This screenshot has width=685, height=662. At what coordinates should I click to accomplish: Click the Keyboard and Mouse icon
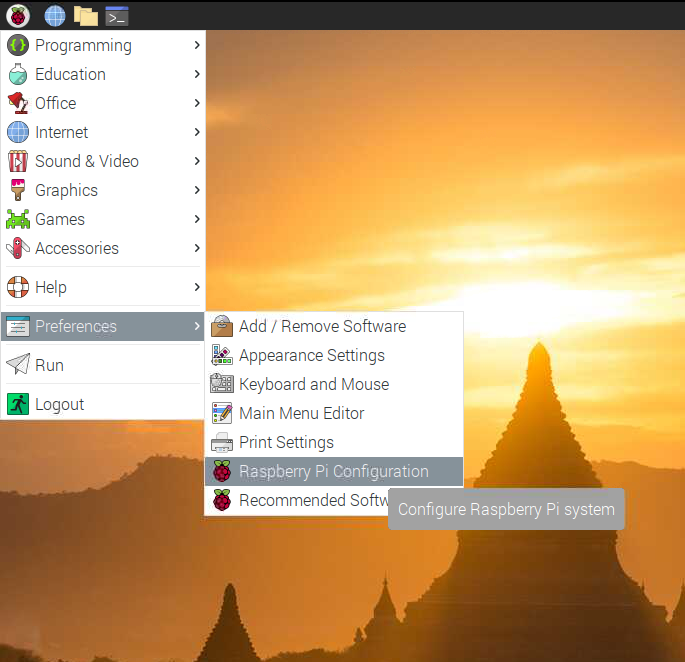[222, 384]
